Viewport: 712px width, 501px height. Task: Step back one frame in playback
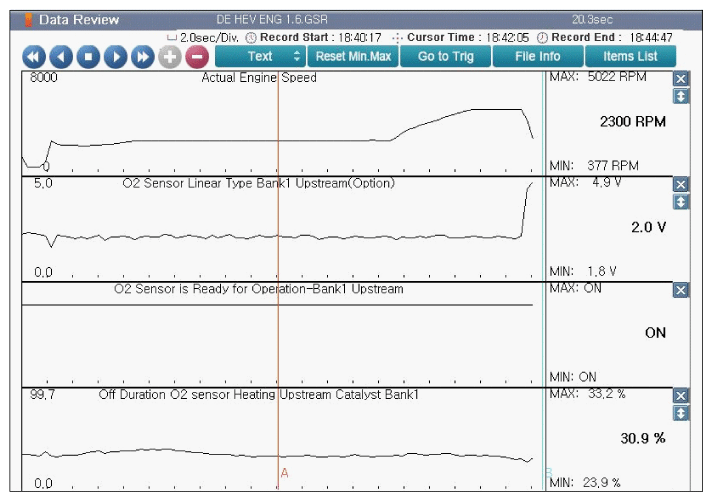coord(61,57)
